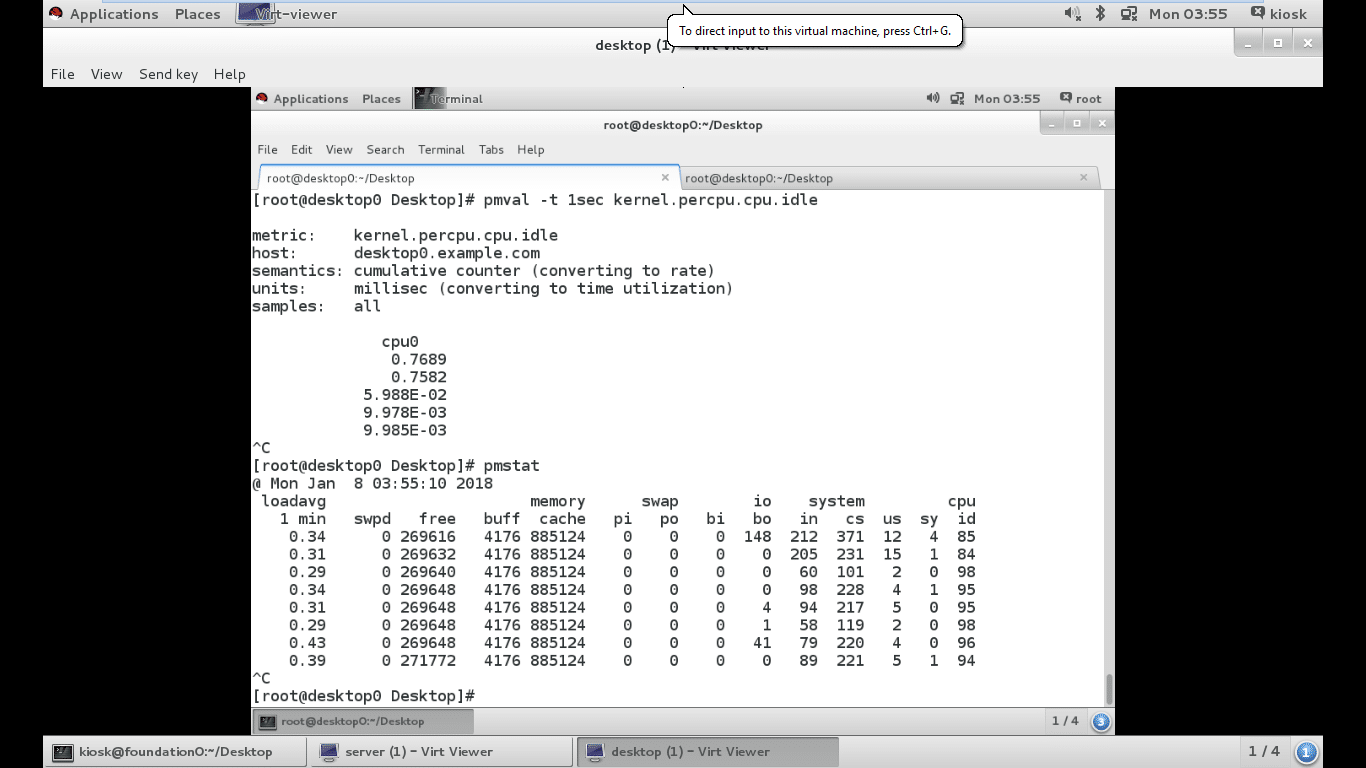Close the first root@desktop0 terminal tab

pyautogui.click(x=665, y=178)
